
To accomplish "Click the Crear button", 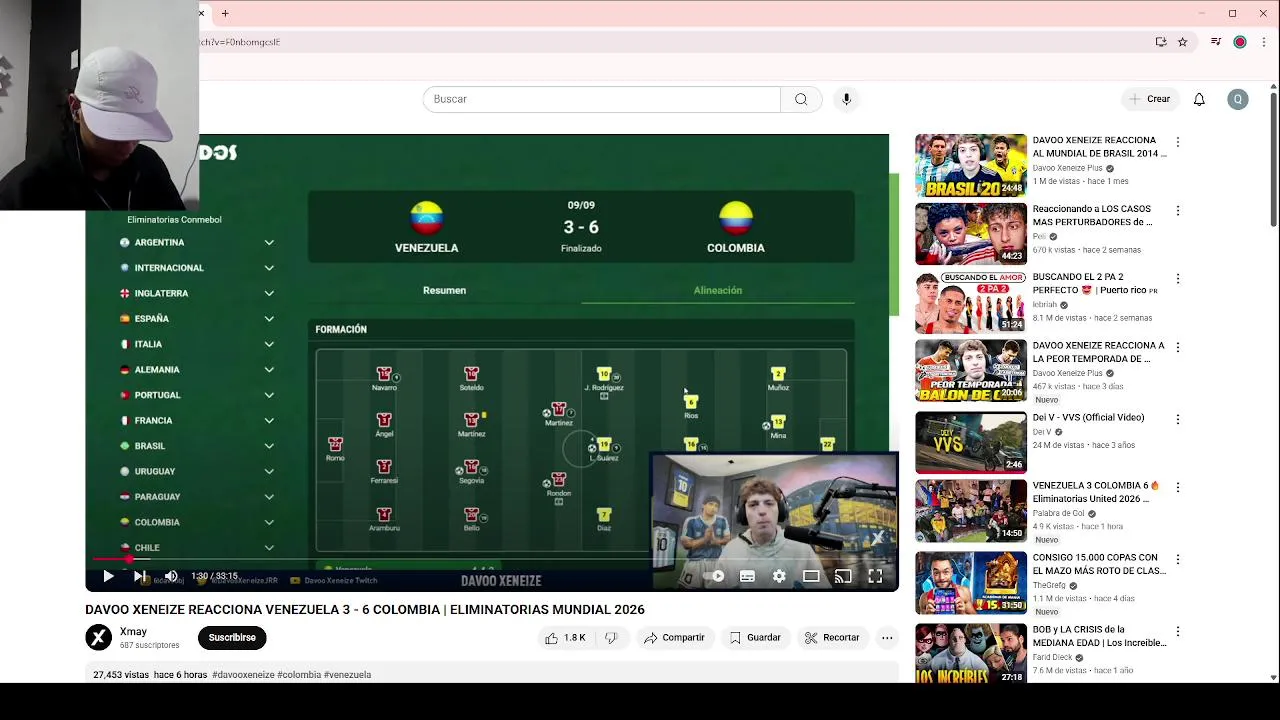I will point(1149,99).
